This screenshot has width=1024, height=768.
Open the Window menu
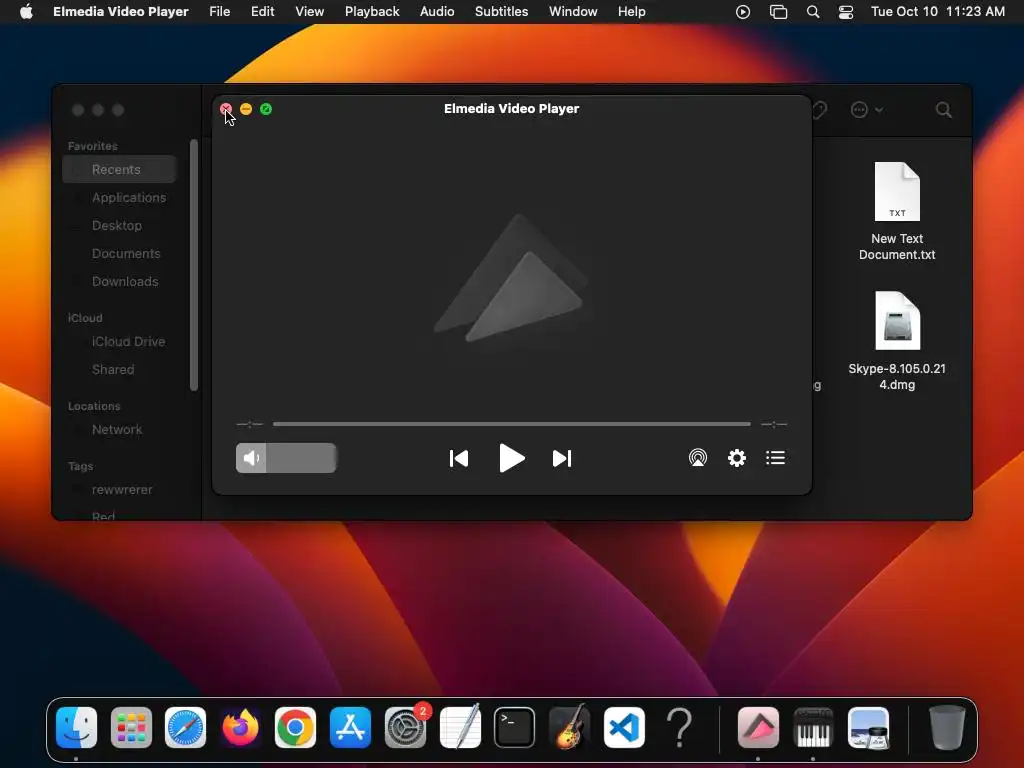coord(573,12)
